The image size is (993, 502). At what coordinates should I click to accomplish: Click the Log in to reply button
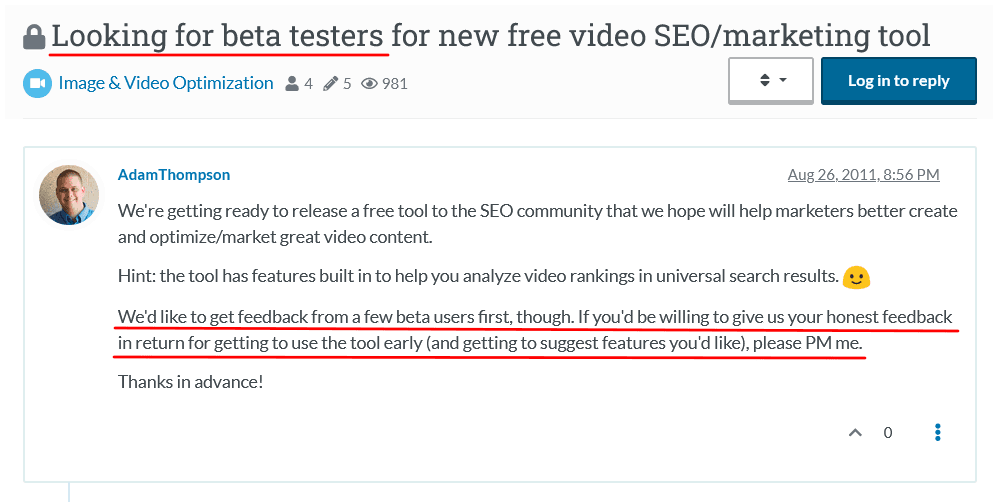click(898, 81)
